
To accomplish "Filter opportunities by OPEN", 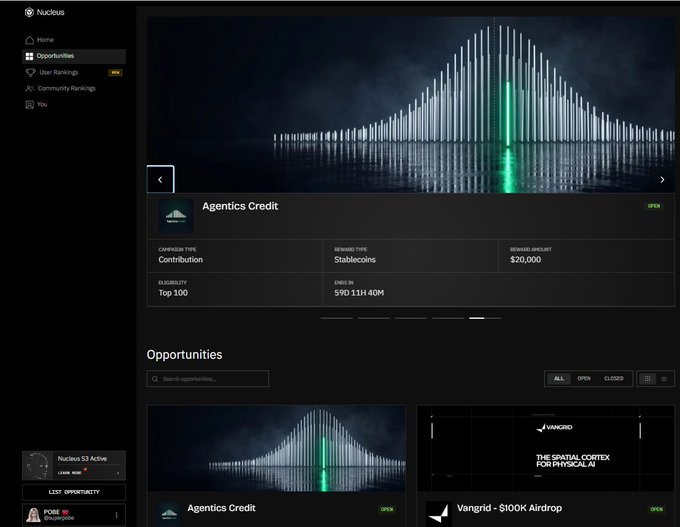I will tap(584, 379).
